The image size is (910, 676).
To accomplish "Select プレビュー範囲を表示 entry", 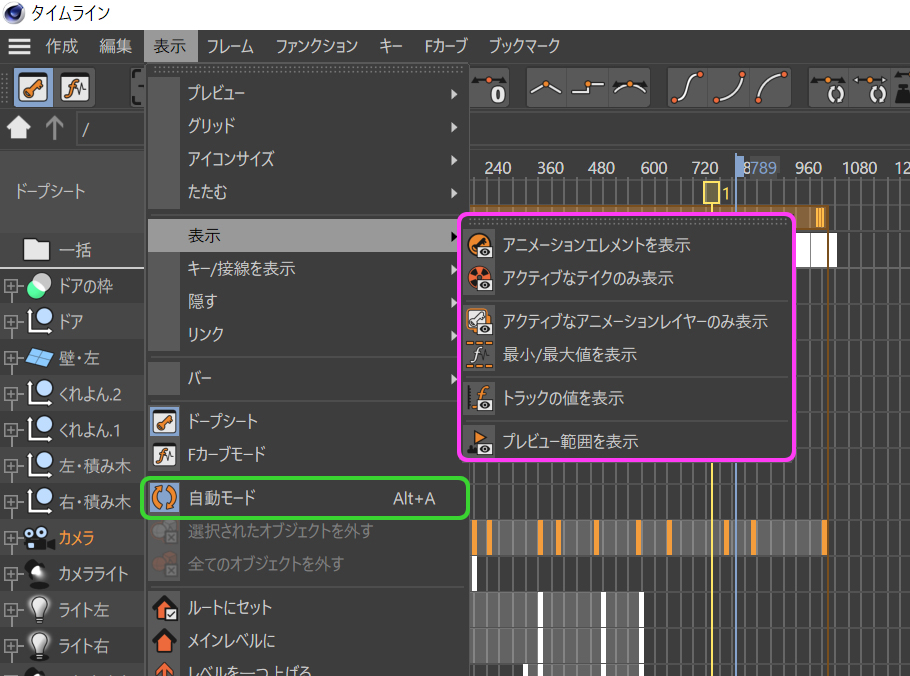I will pyautogui.click(x=570, y=441).
